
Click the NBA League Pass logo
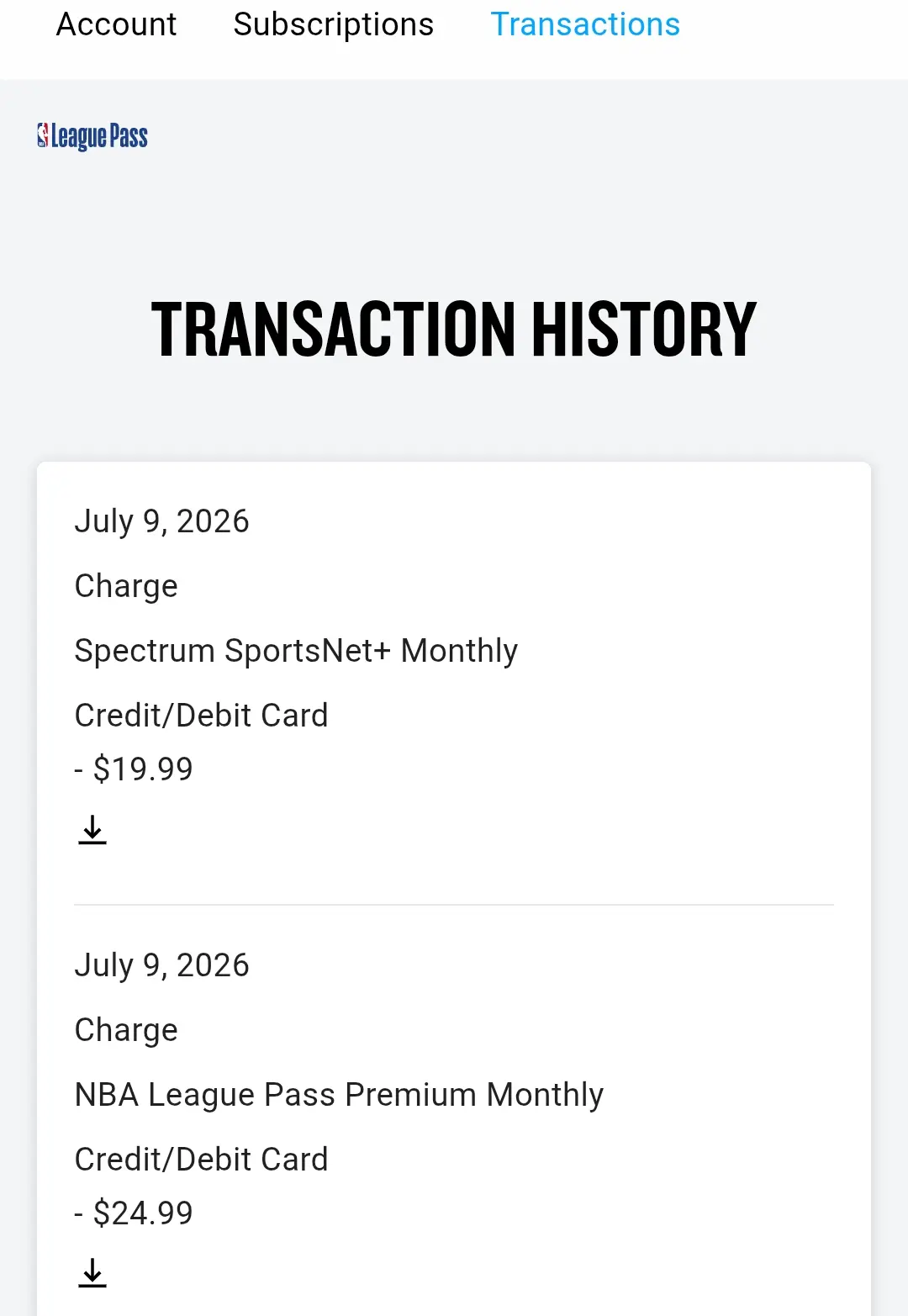92,136
